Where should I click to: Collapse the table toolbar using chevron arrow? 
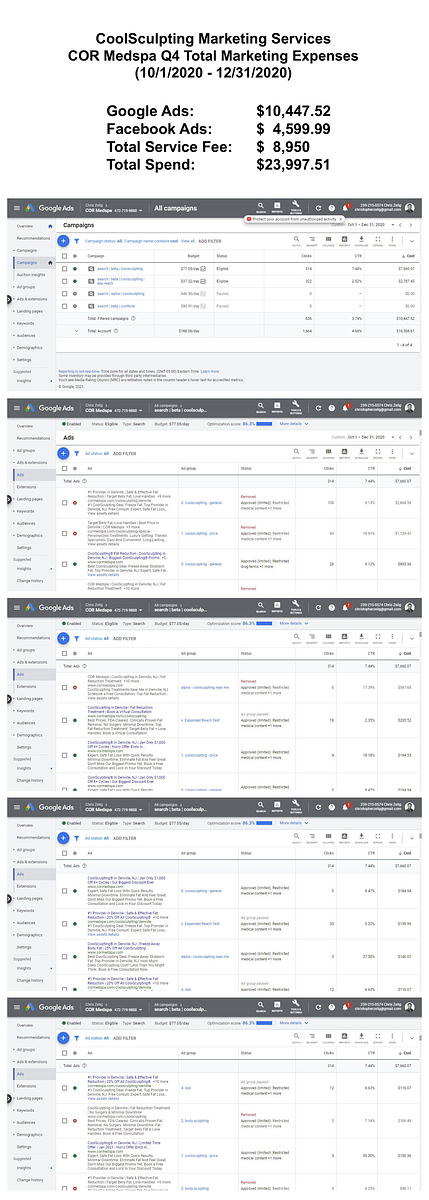pos(412,241)
